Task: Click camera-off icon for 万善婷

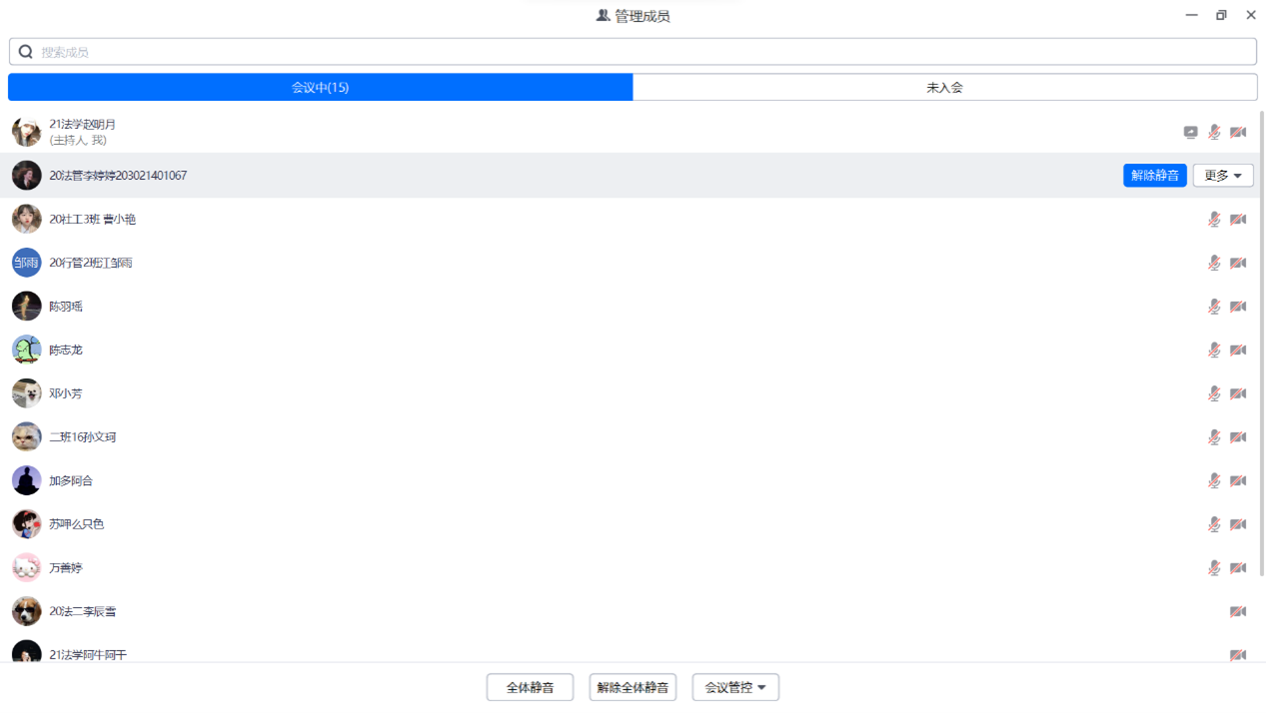Action: (1238, 568)
